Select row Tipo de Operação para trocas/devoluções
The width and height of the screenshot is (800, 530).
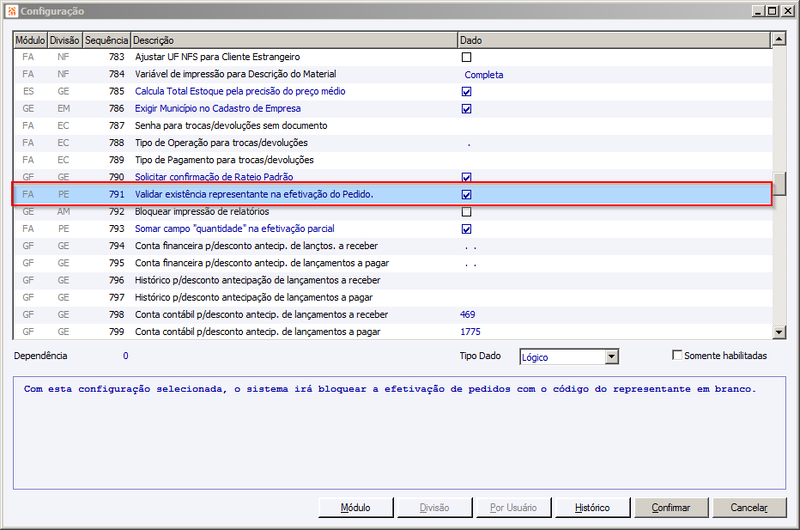pos(392,143)
